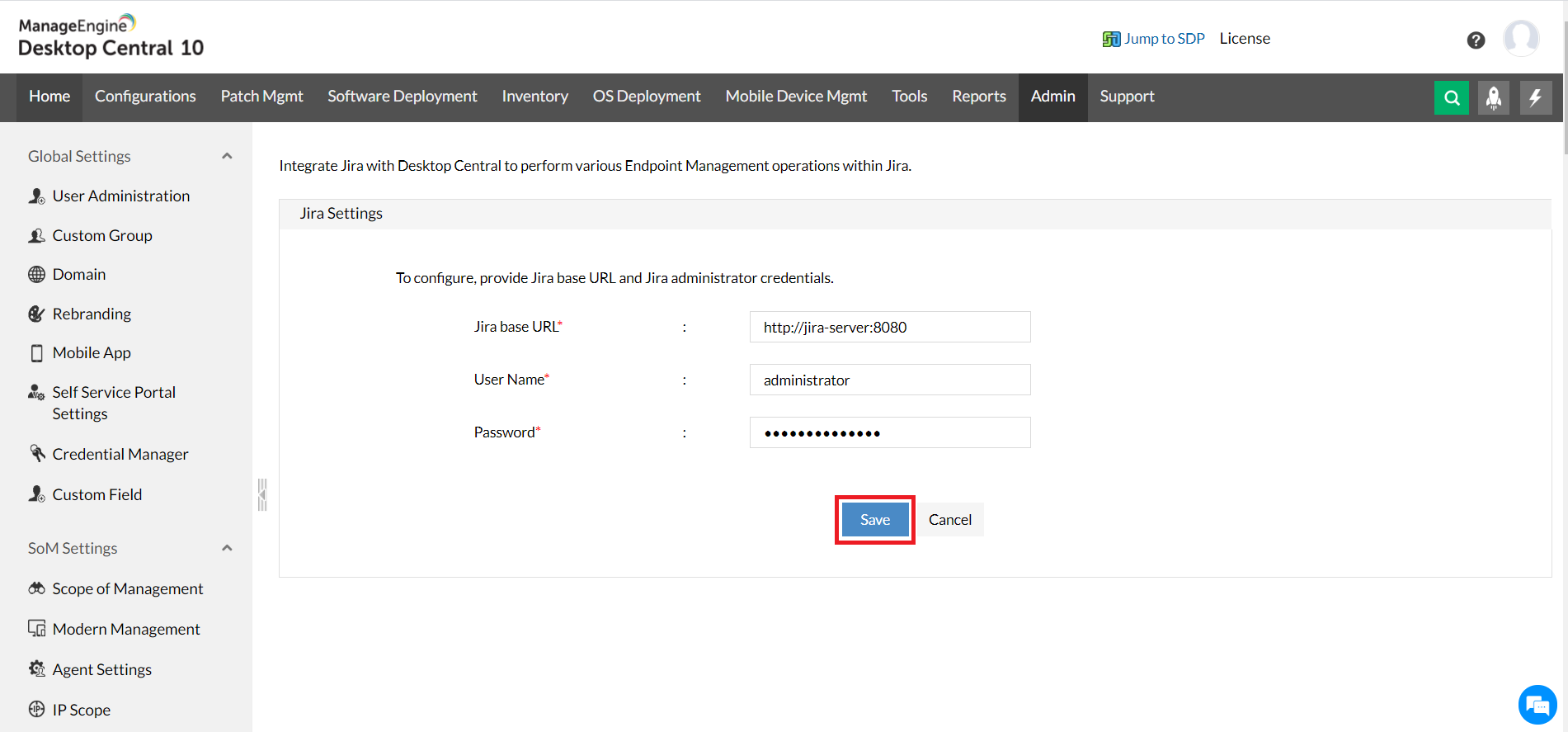Open the Mobile Device Mgmt tab
Viewport: 1568px width, 732px height.
(796, 97)
